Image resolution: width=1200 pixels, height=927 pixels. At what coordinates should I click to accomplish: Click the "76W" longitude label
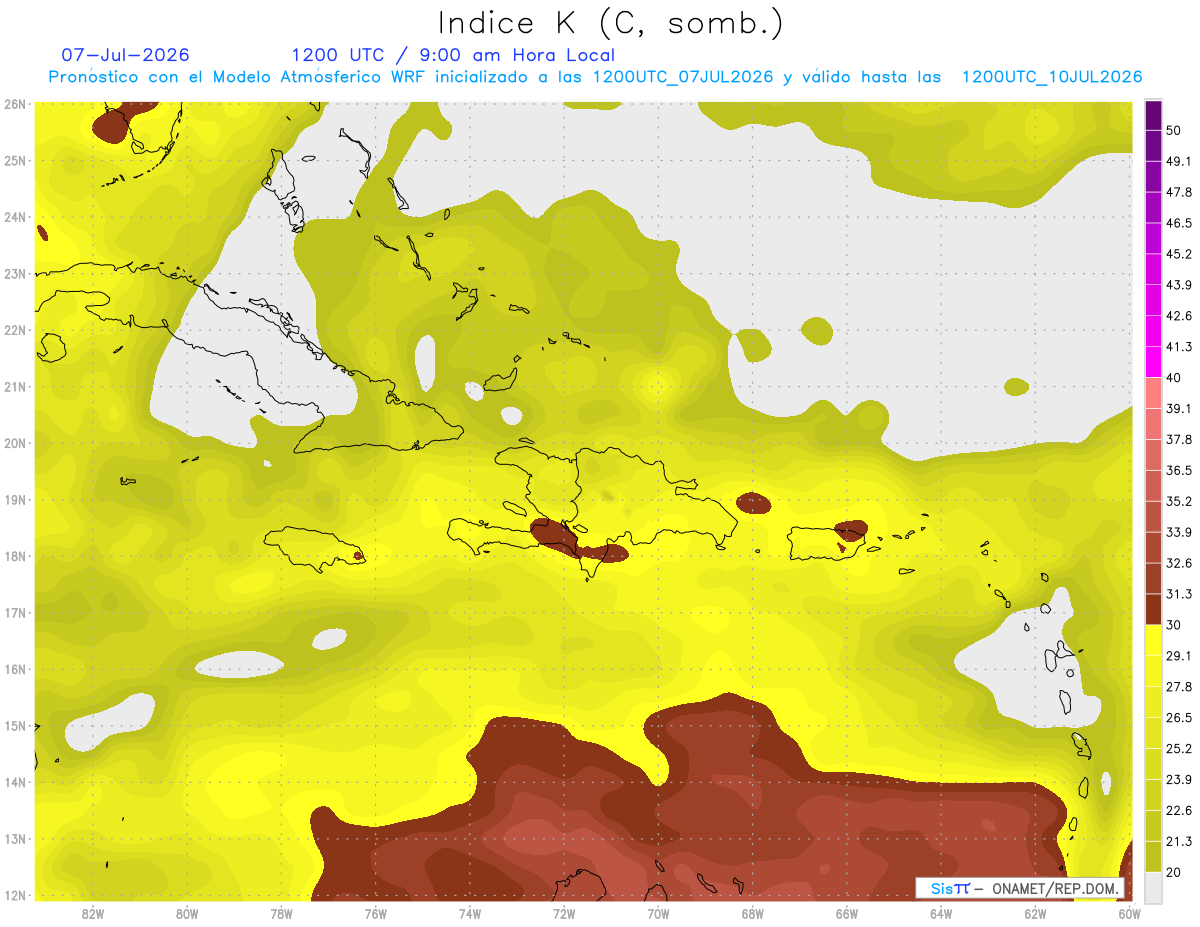point(375,913)
